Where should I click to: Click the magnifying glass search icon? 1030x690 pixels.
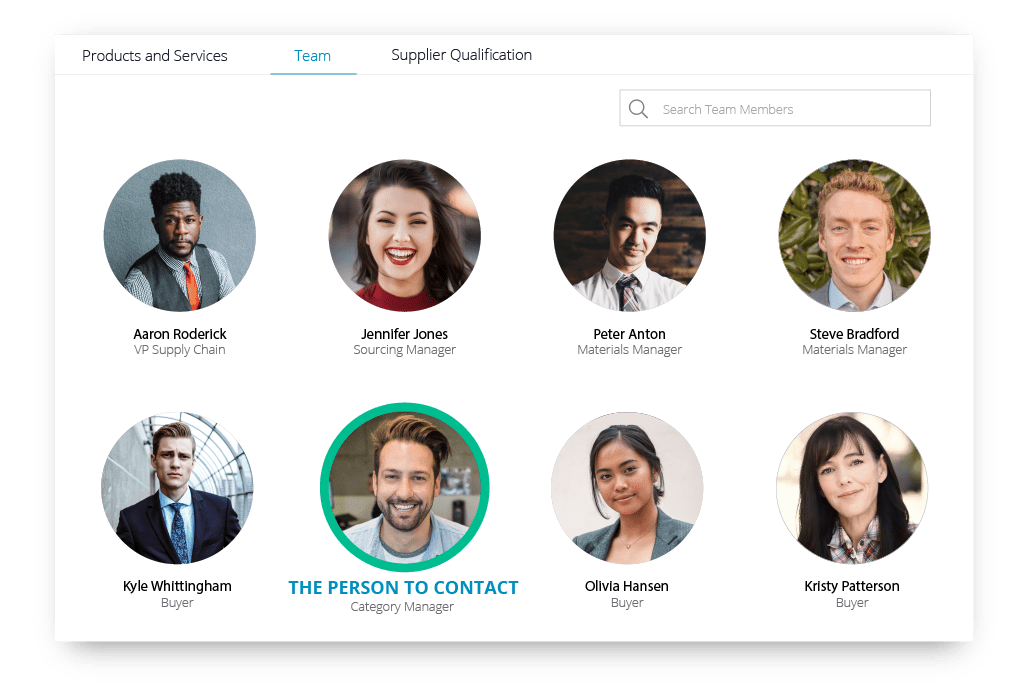(638, 108)
